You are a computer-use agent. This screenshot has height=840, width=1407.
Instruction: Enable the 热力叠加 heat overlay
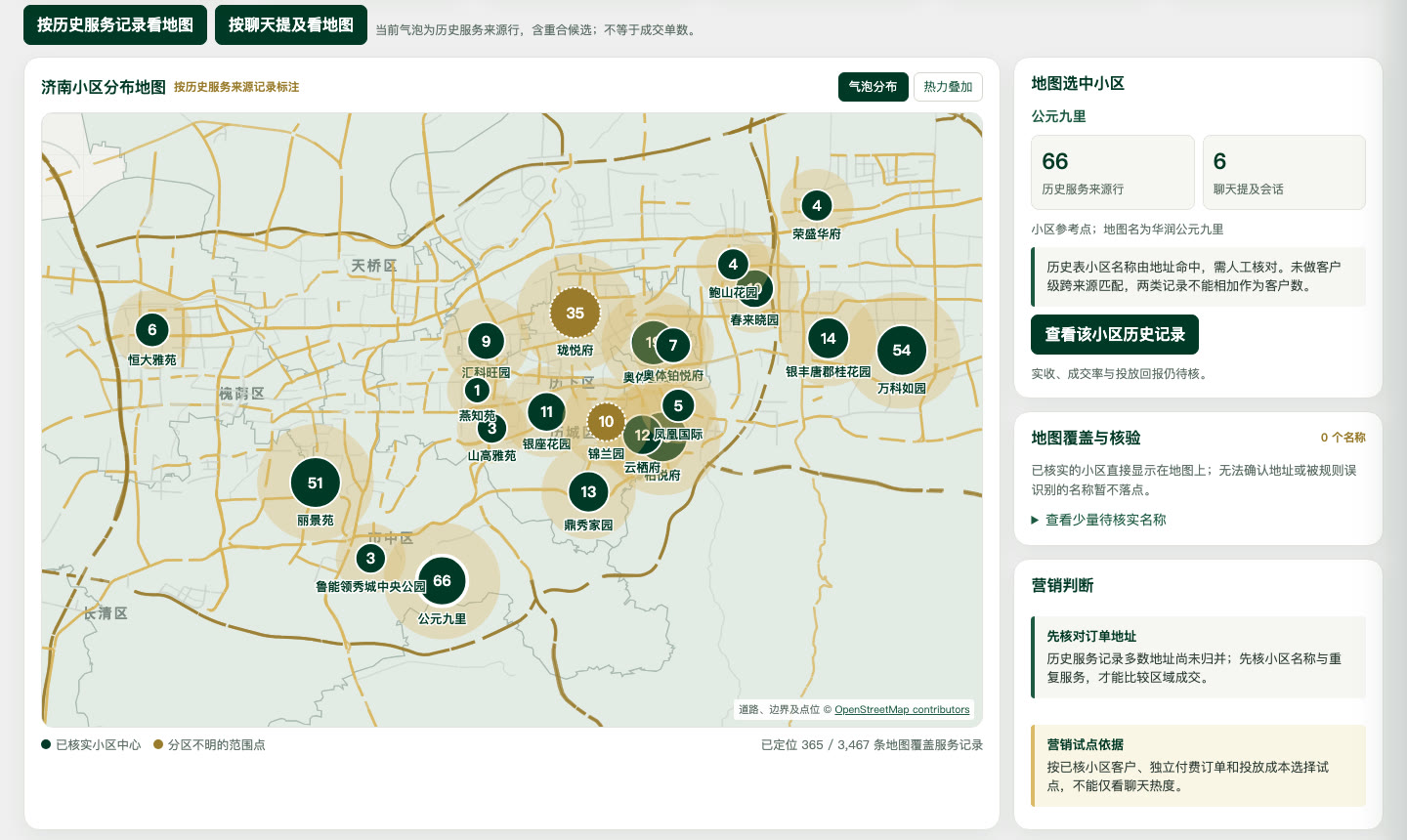point(948,87)
